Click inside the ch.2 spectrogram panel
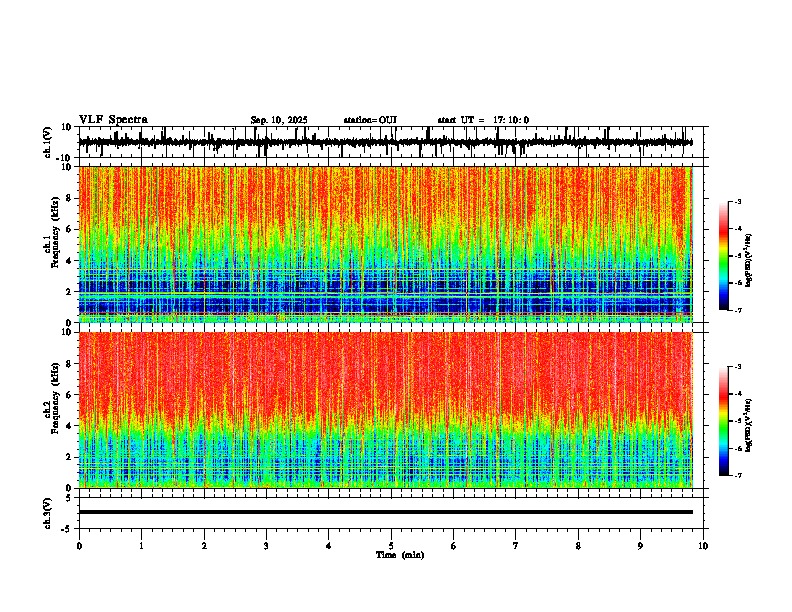 385,410
